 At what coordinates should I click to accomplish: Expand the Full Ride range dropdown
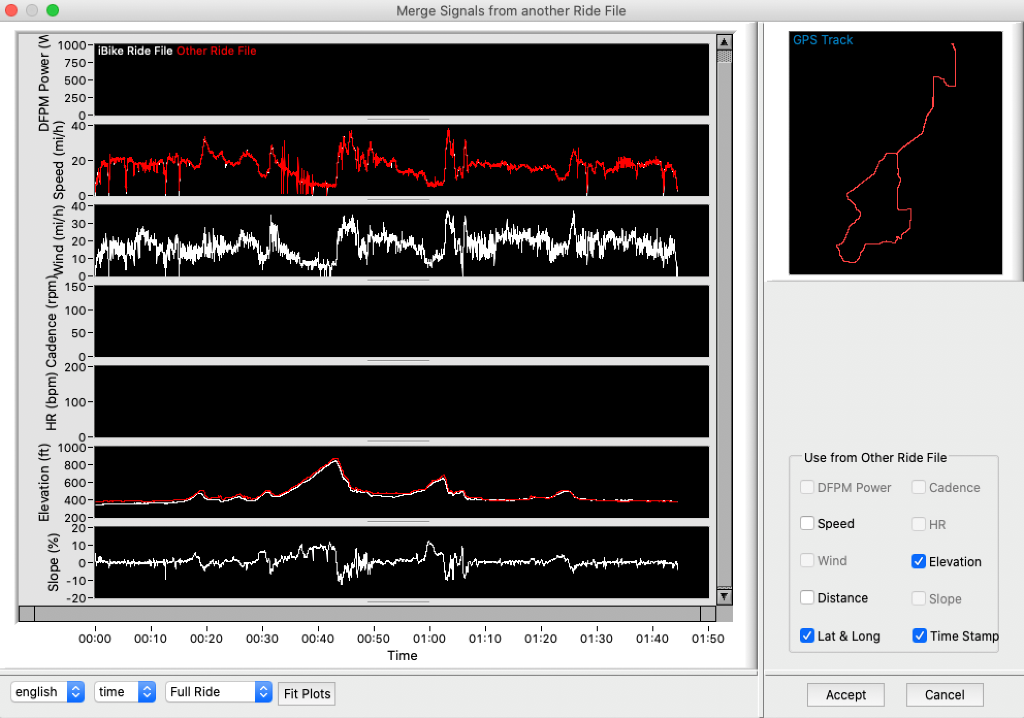[219, 692]
